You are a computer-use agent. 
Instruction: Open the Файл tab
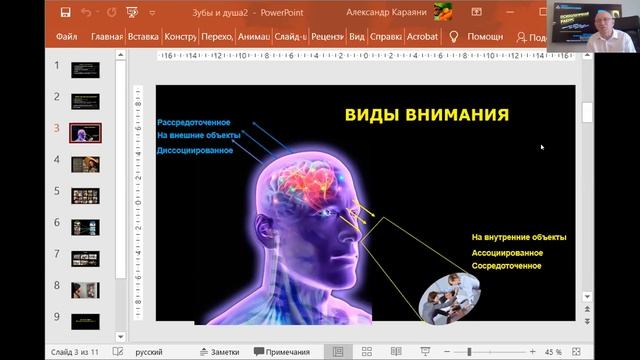point(67,37)
